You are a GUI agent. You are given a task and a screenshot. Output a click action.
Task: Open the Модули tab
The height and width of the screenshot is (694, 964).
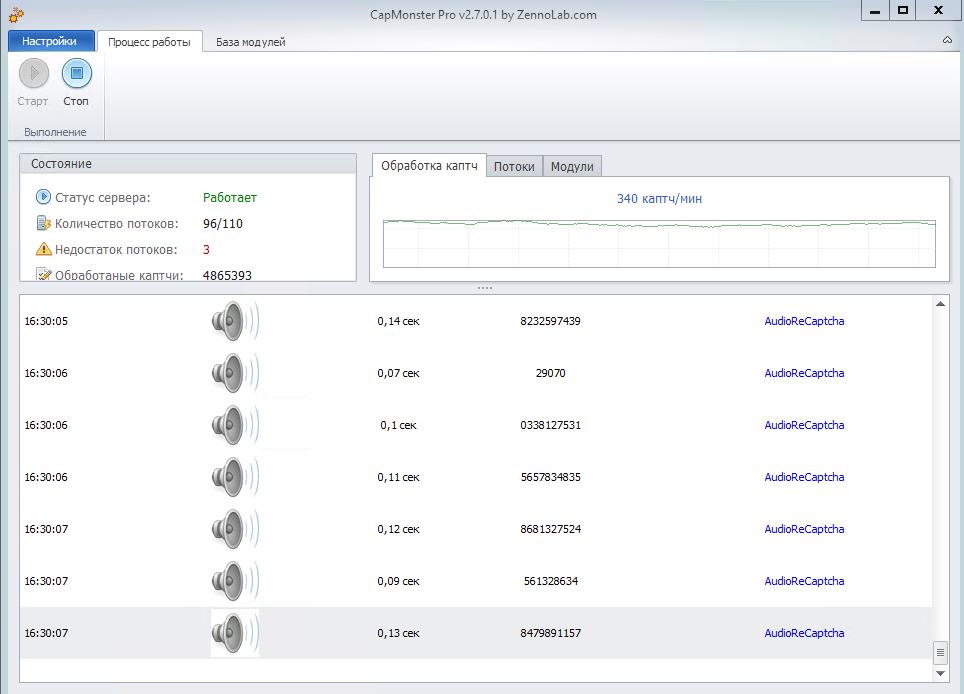[572, 167]
